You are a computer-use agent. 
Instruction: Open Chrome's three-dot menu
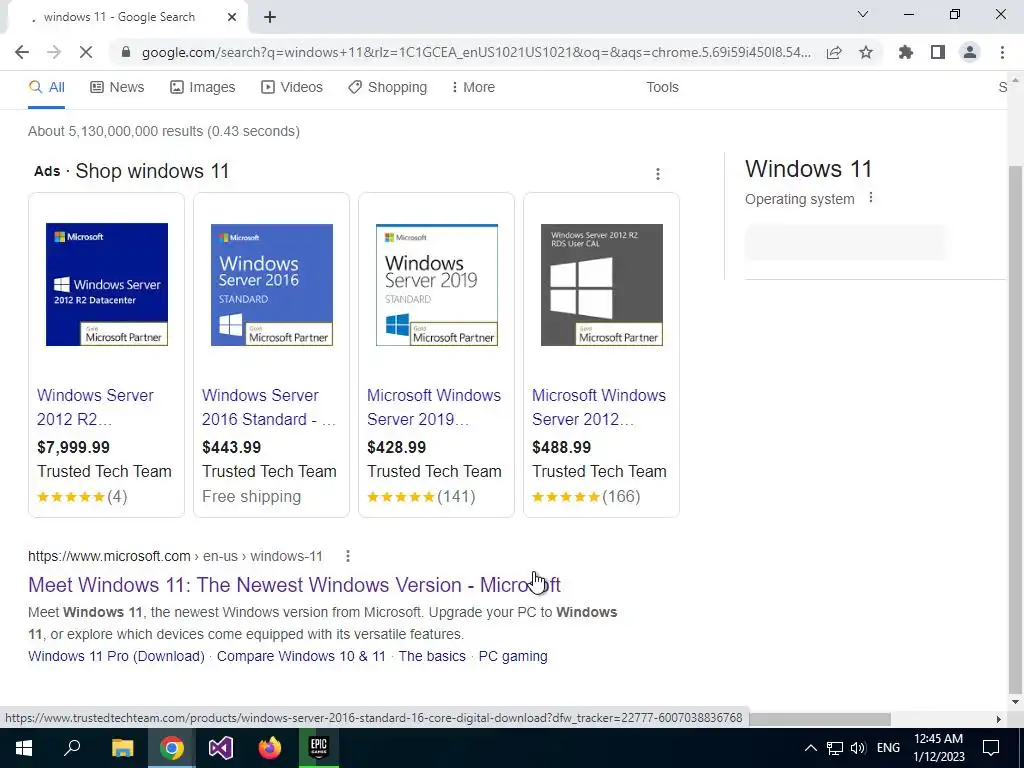click(1002, 52)
